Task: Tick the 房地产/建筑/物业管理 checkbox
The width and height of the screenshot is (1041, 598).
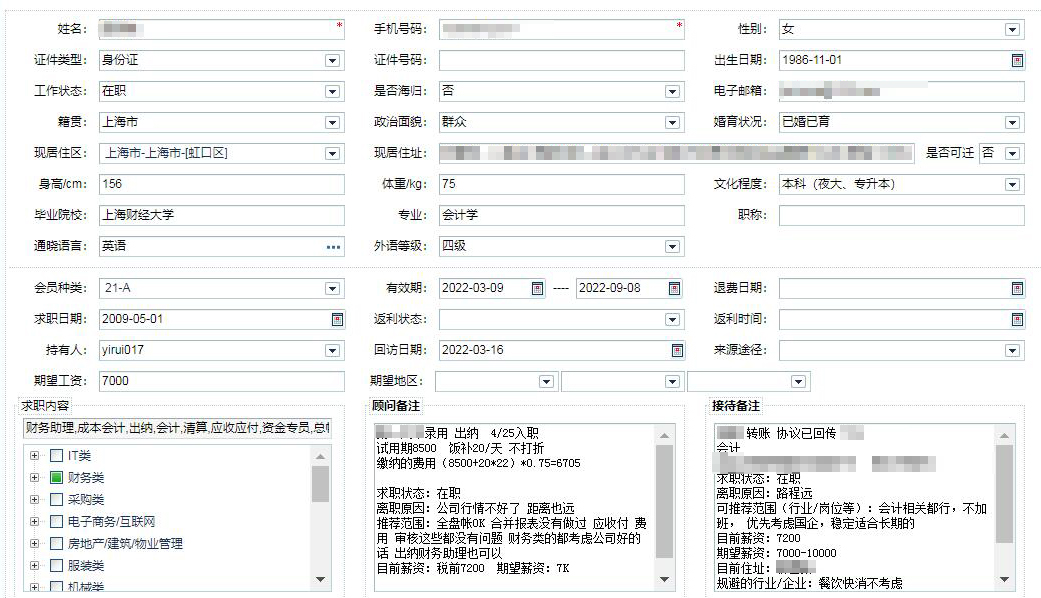Action: tap(56, 544)
